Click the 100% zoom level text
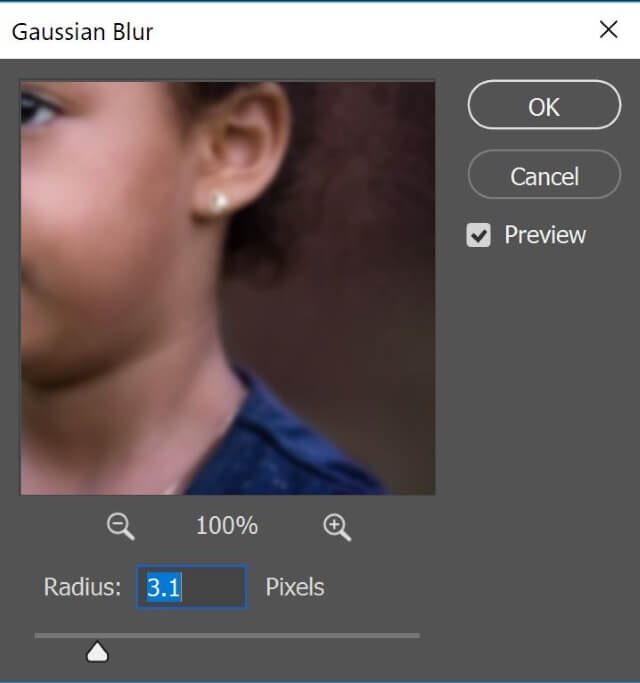This screenshot has width=640, height=683. pos(227,526)
